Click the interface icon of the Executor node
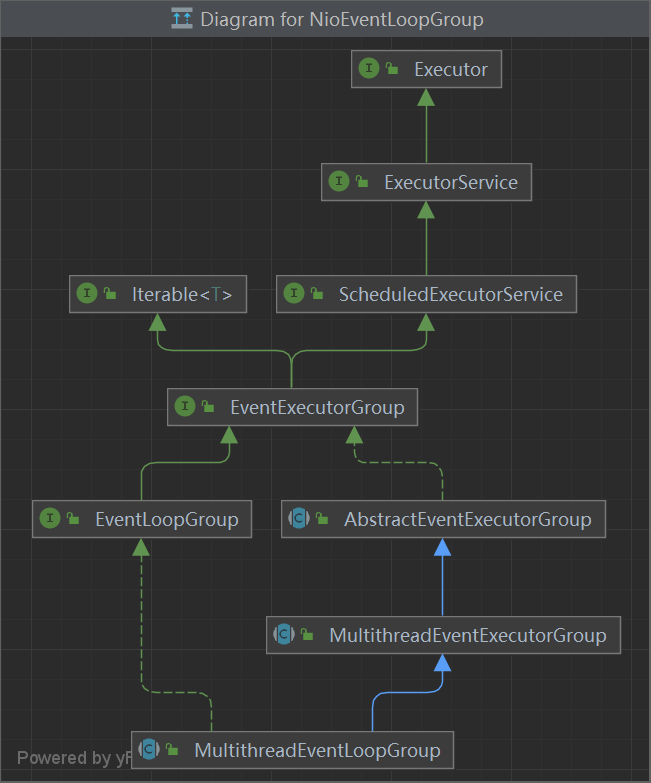 point(369,67)
